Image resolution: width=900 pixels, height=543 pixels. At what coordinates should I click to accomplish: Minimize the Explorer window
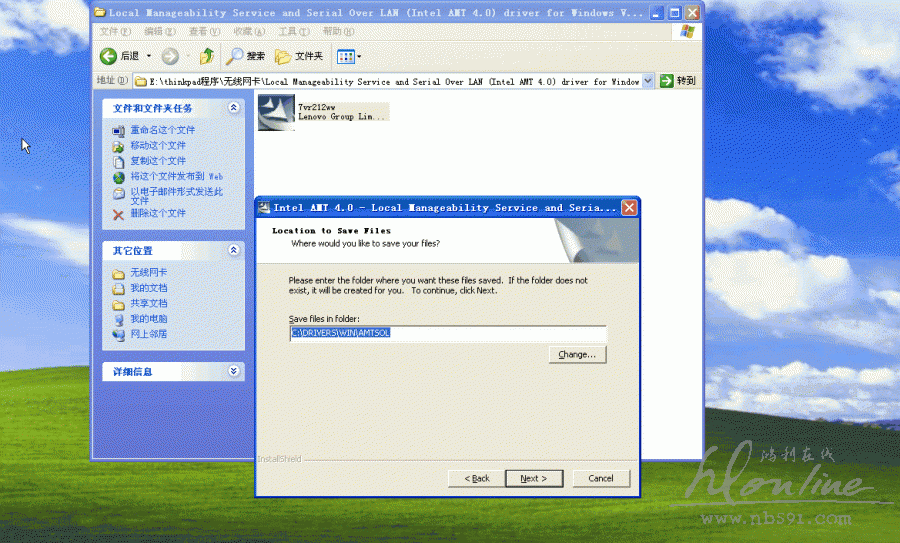click(657, 13)
